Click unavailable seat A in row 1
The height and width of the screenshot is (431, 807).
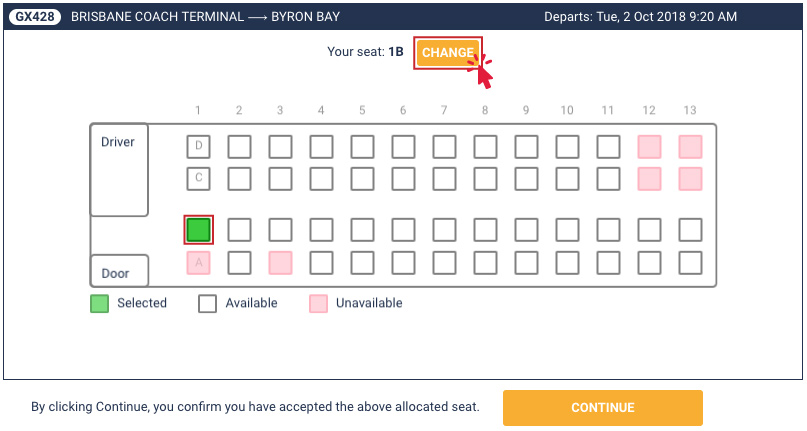coord(199,263)
